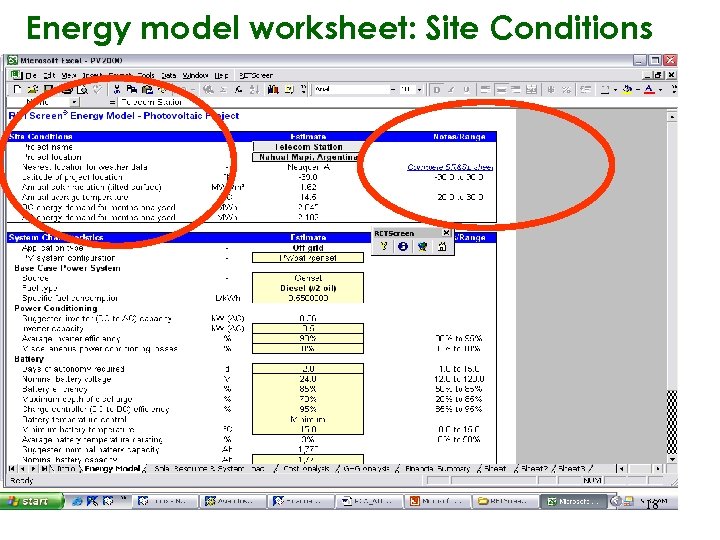Switch to the Sheet2 tab
Image resolution: width=720 pixels, height=540 pixels.
tap(534, 469)
